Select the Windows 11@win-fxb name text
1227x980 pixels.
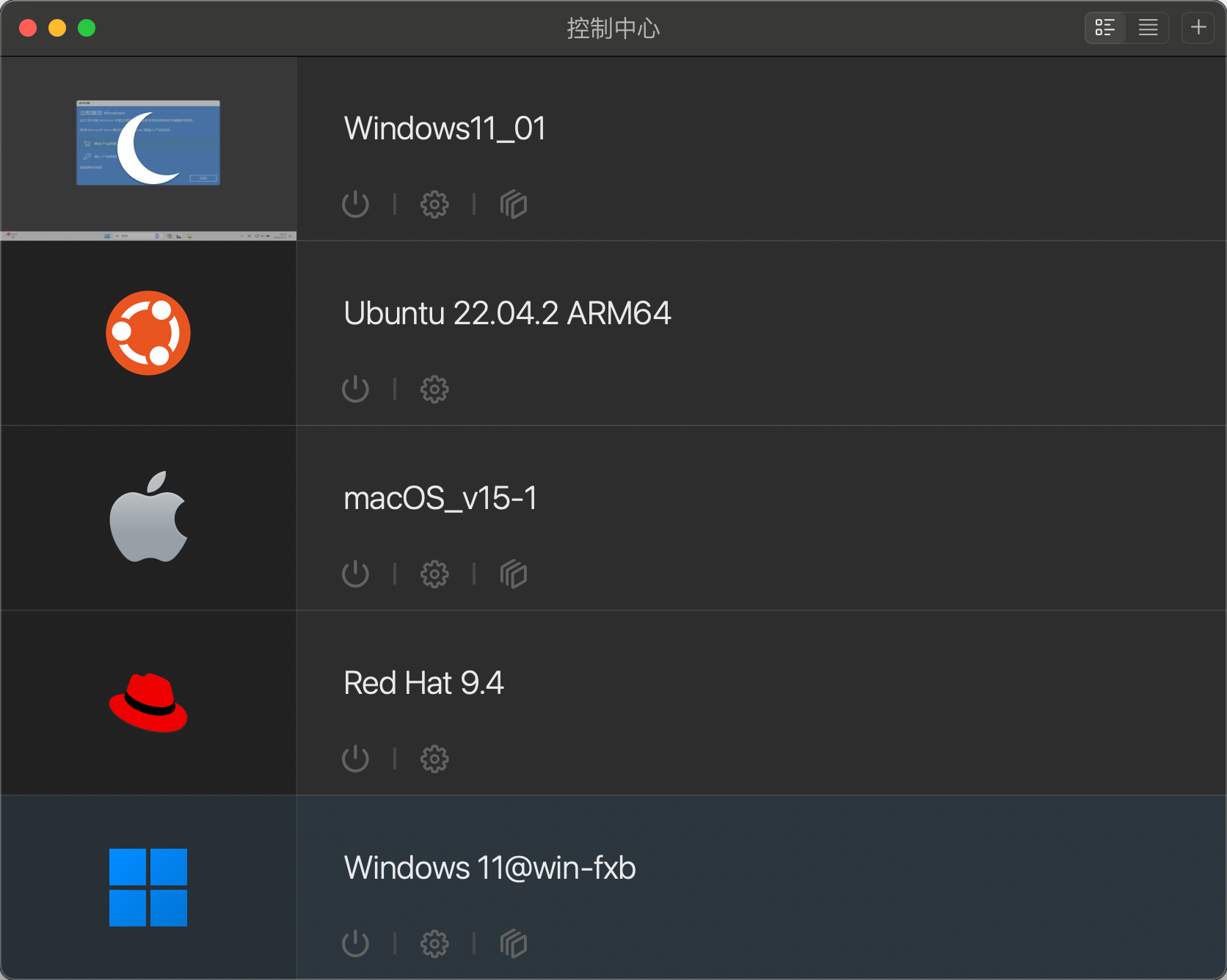(x=489, y=868)
